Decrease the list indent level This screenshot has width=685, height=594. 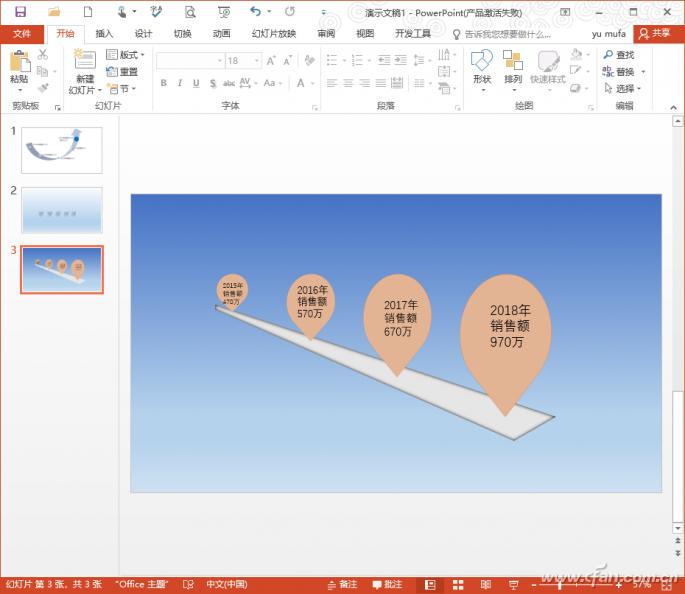[384, 60]
